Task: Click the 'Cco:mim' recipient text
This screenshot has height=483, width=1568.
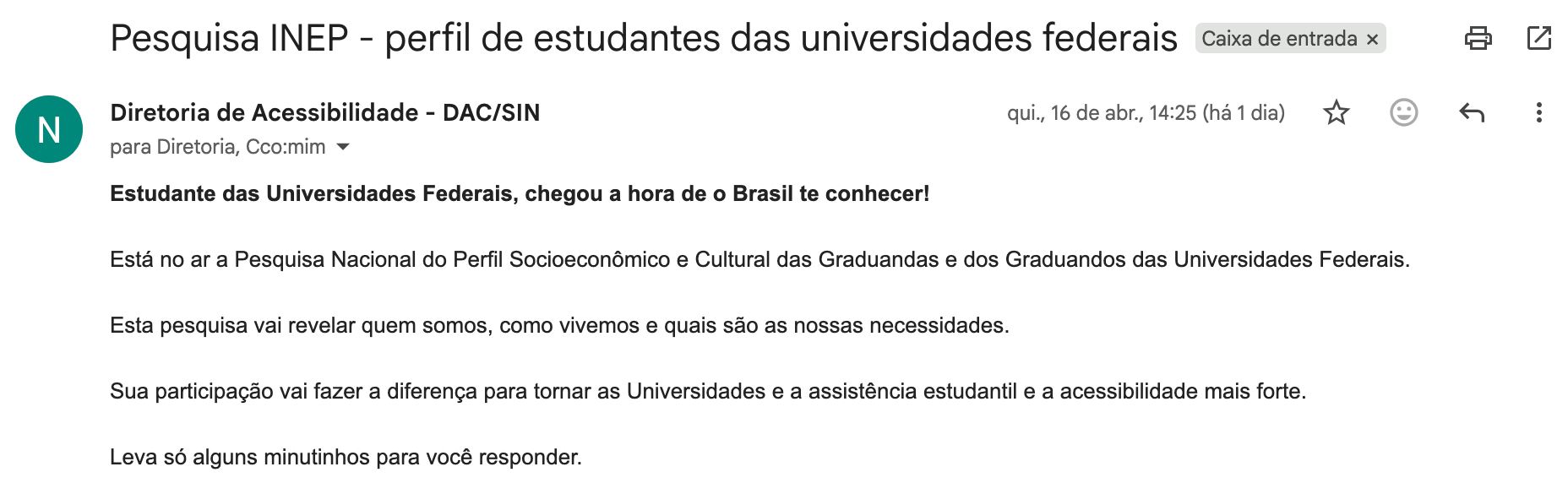Action: pos(286,147)
